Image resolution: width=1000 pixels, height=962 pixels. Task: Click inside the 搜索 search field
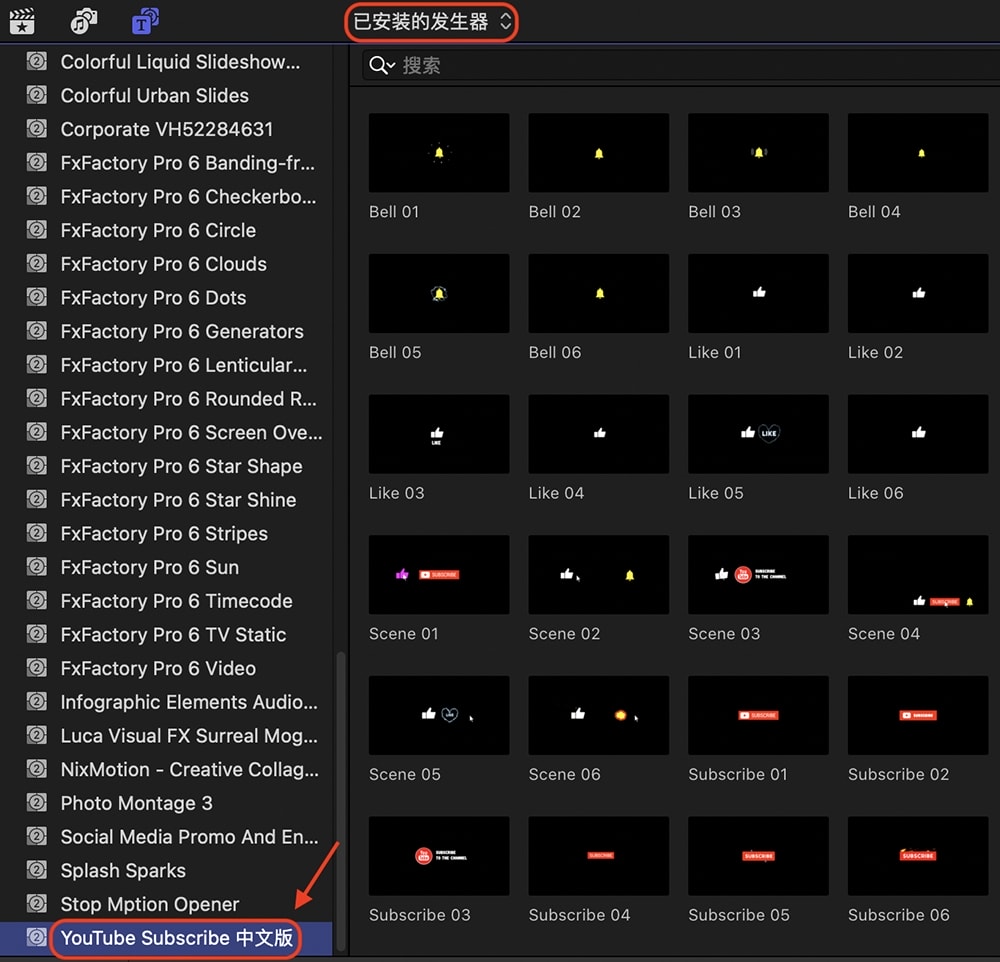(x=680, y=66)
